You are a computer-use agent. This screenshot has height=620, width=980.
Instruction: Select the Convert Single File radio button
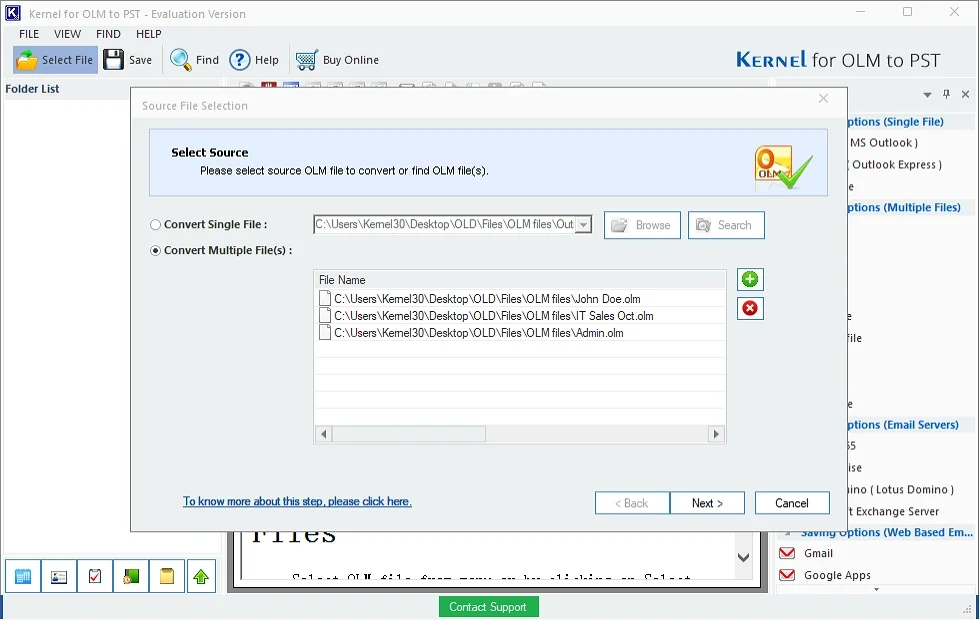coord(155,224)
